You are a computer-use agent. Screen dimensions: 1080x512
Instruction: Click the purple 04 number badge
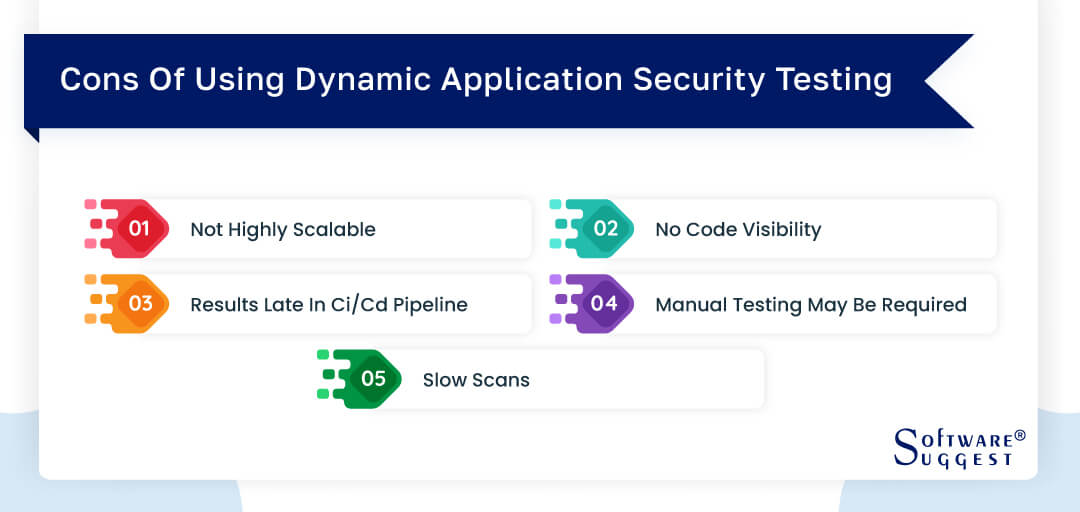(x=605, y=304)
